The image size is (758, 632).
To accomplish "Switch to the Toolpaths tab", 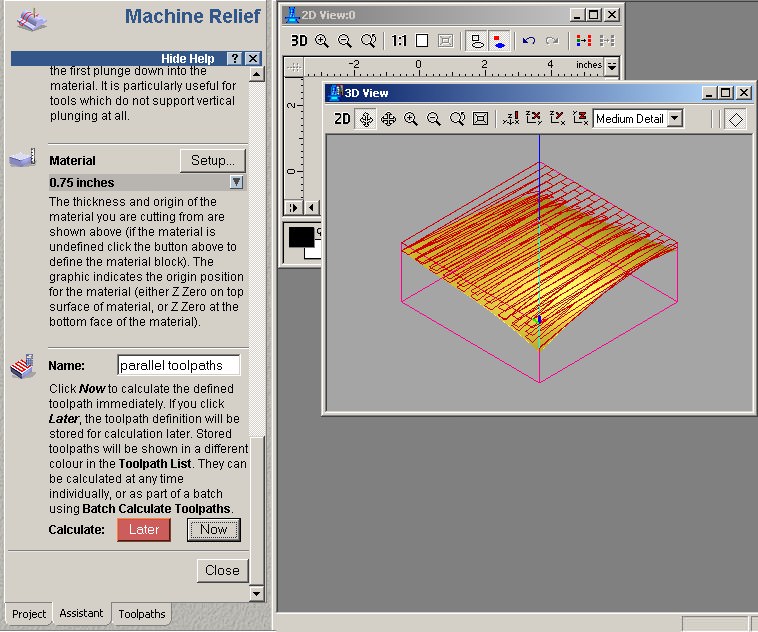I will click(x=142, y=614).
